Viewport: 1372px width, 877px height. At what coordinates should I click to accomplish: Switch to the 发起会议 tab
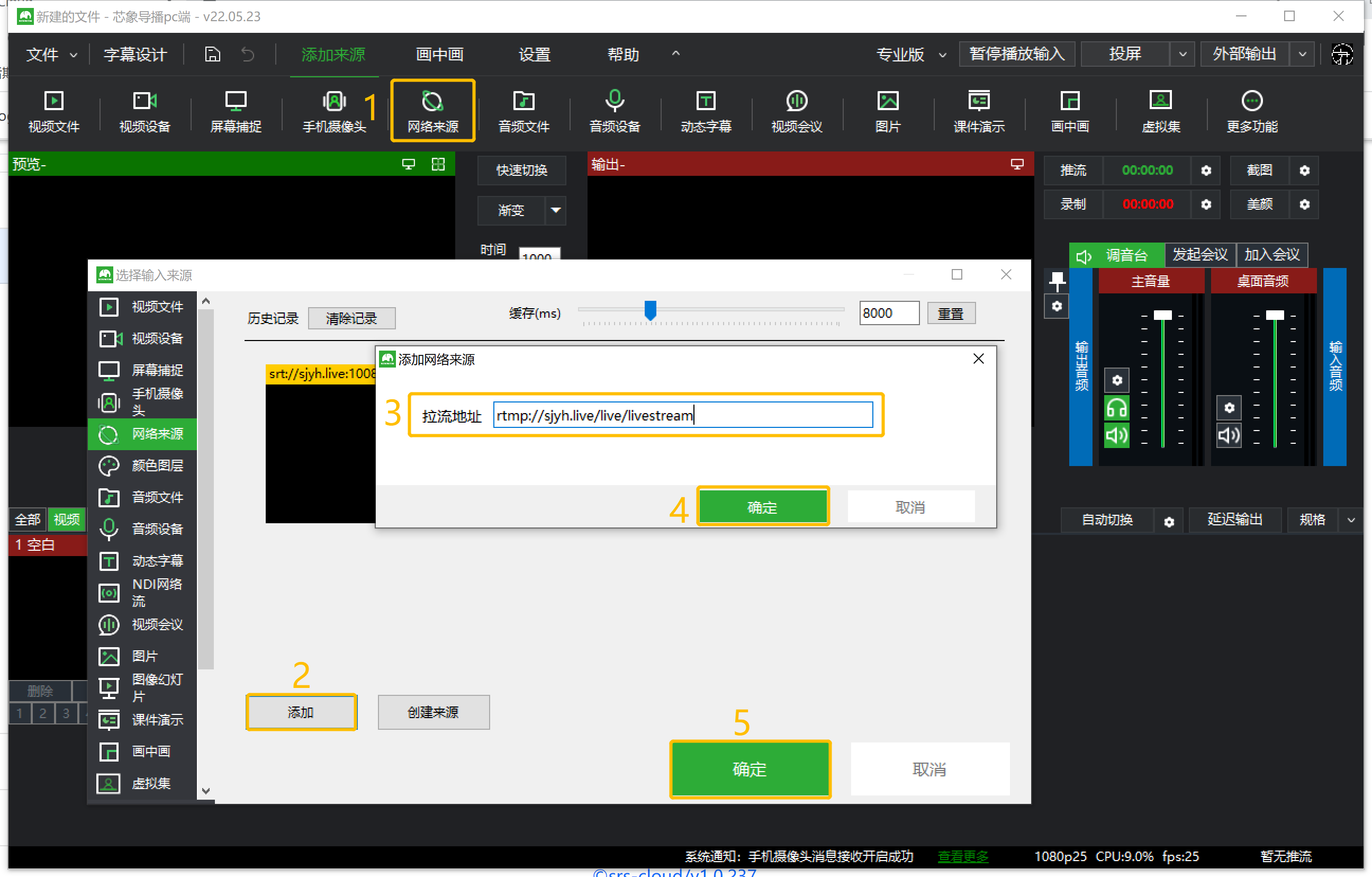(1199, 254)
